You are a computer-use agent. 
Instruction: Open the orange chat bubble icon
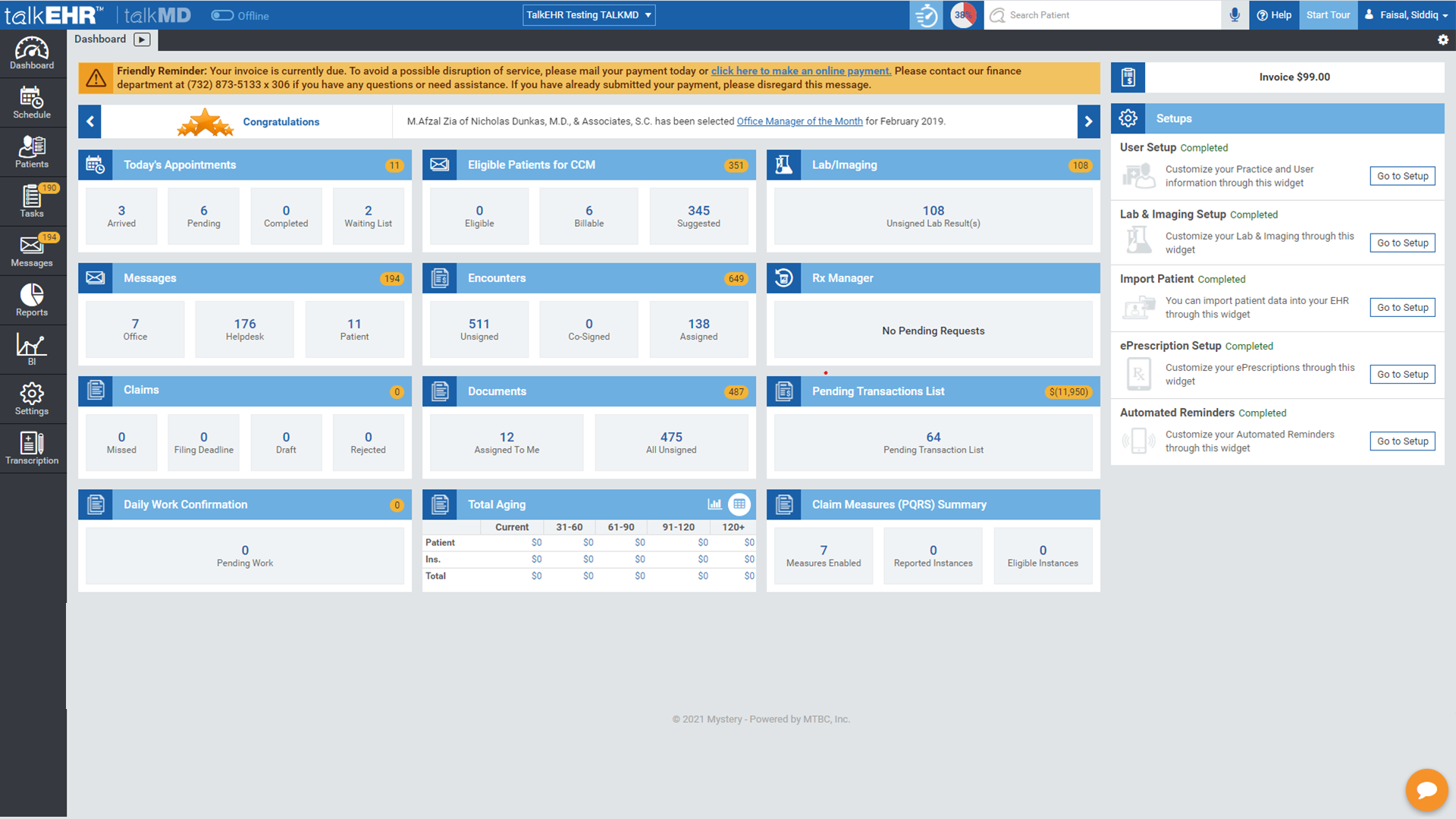pos(1426,790)
